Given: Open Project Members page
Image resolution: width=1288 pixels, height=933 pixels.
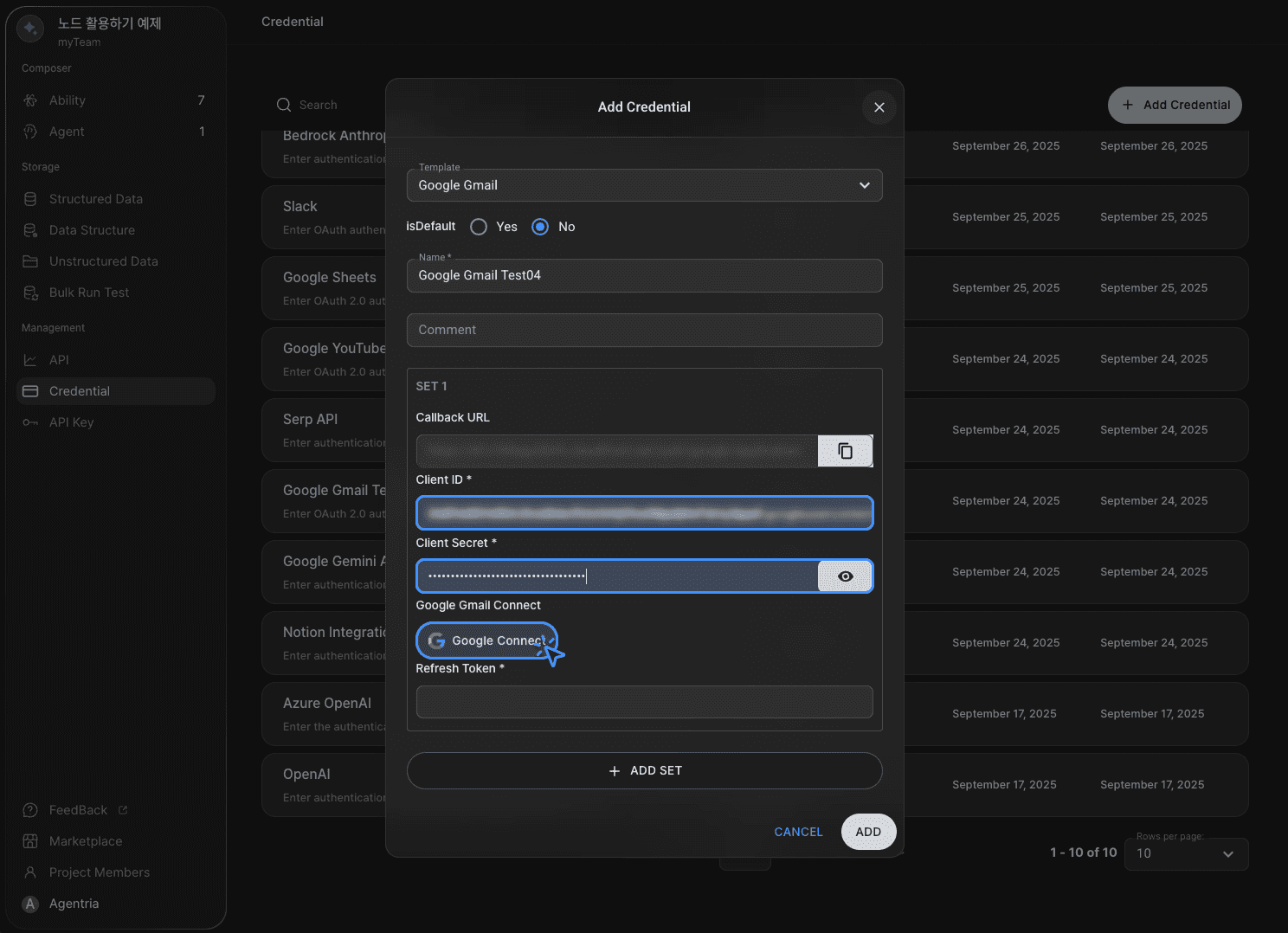Looking at the screenshot, I should click(115, 872).
